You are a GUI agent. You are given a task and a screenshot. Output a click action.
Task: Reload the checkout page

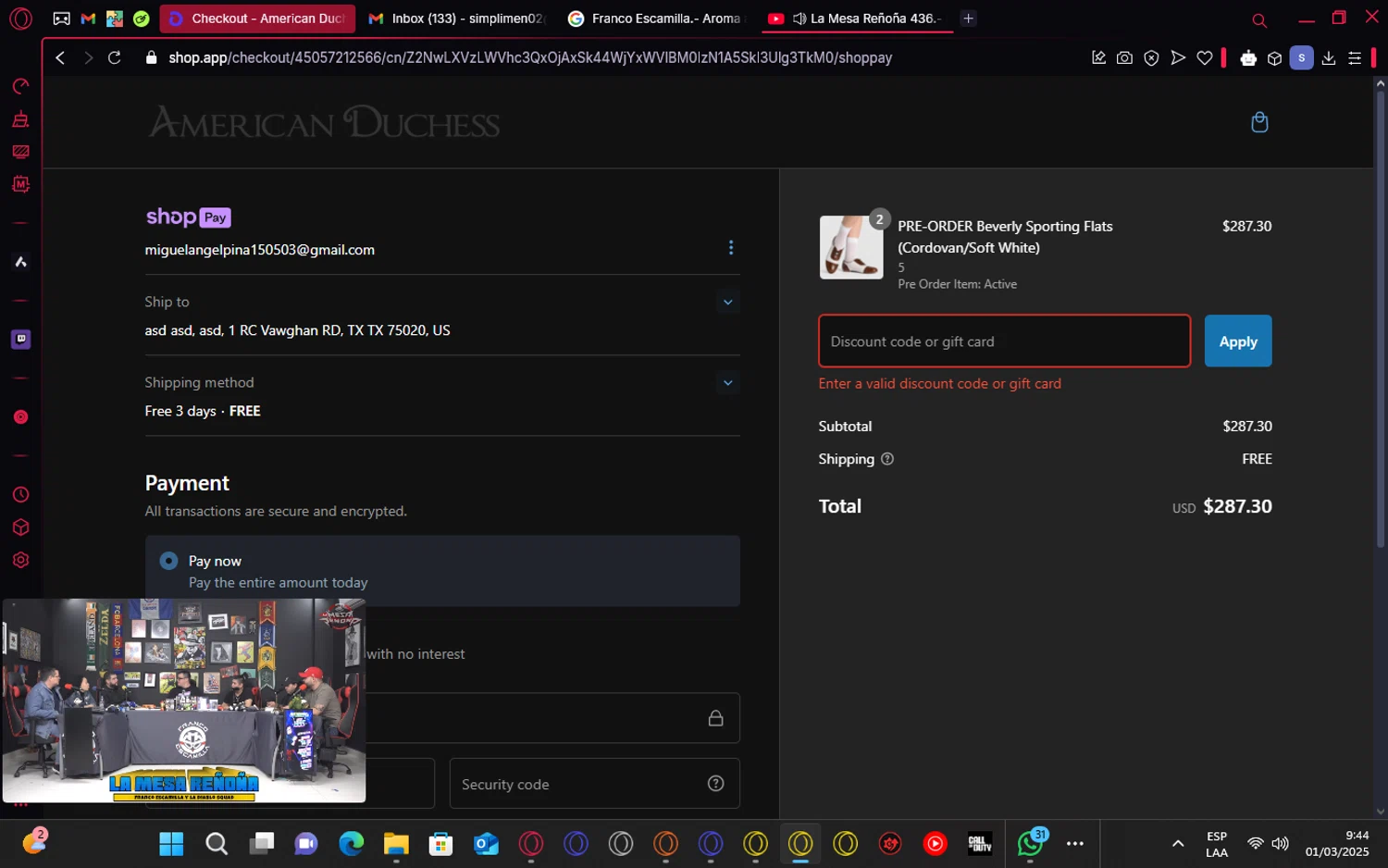115,57
